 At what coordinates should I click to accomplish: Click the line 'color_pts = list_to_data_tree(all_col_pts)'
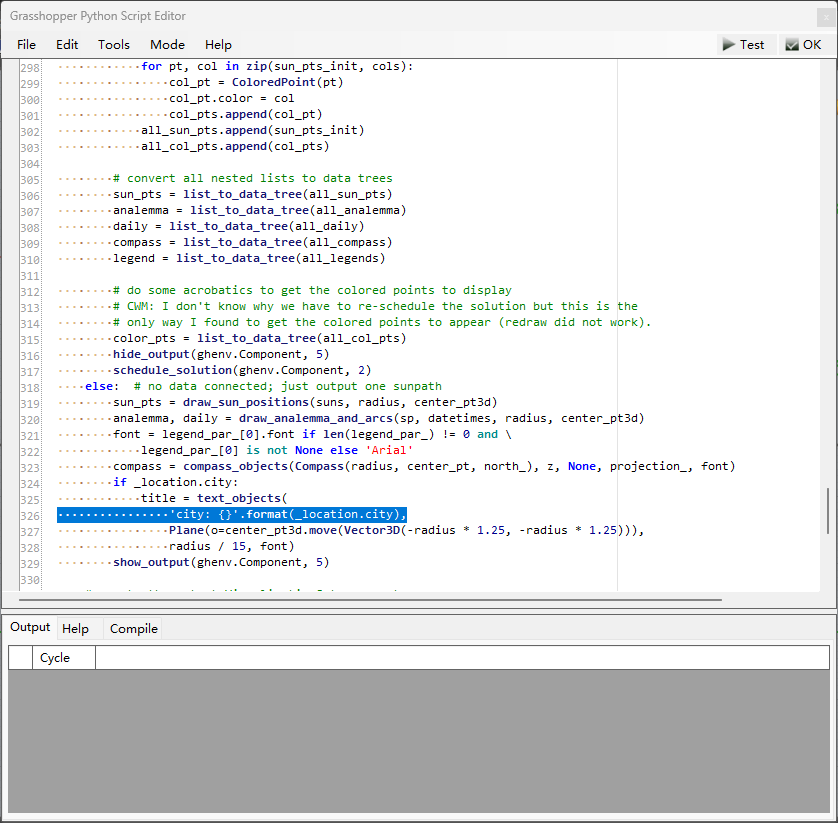point(260,339)
